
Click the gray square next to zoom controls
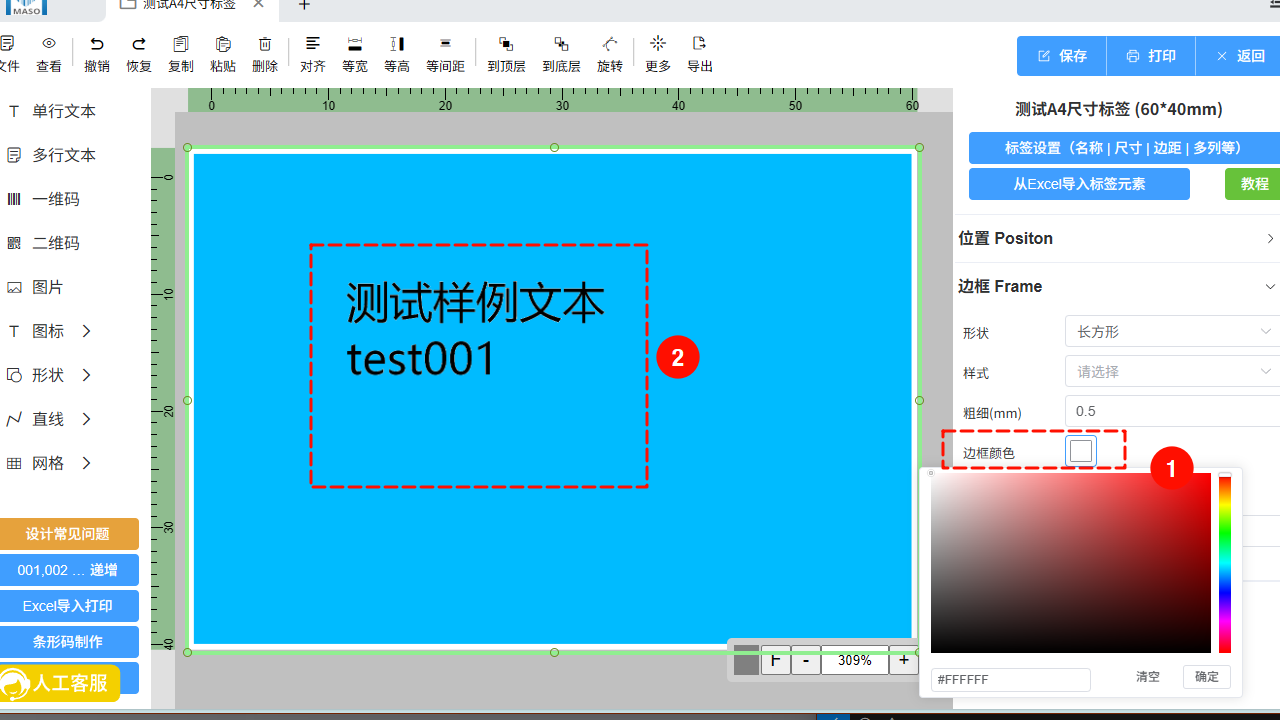[x=746, y=660]
